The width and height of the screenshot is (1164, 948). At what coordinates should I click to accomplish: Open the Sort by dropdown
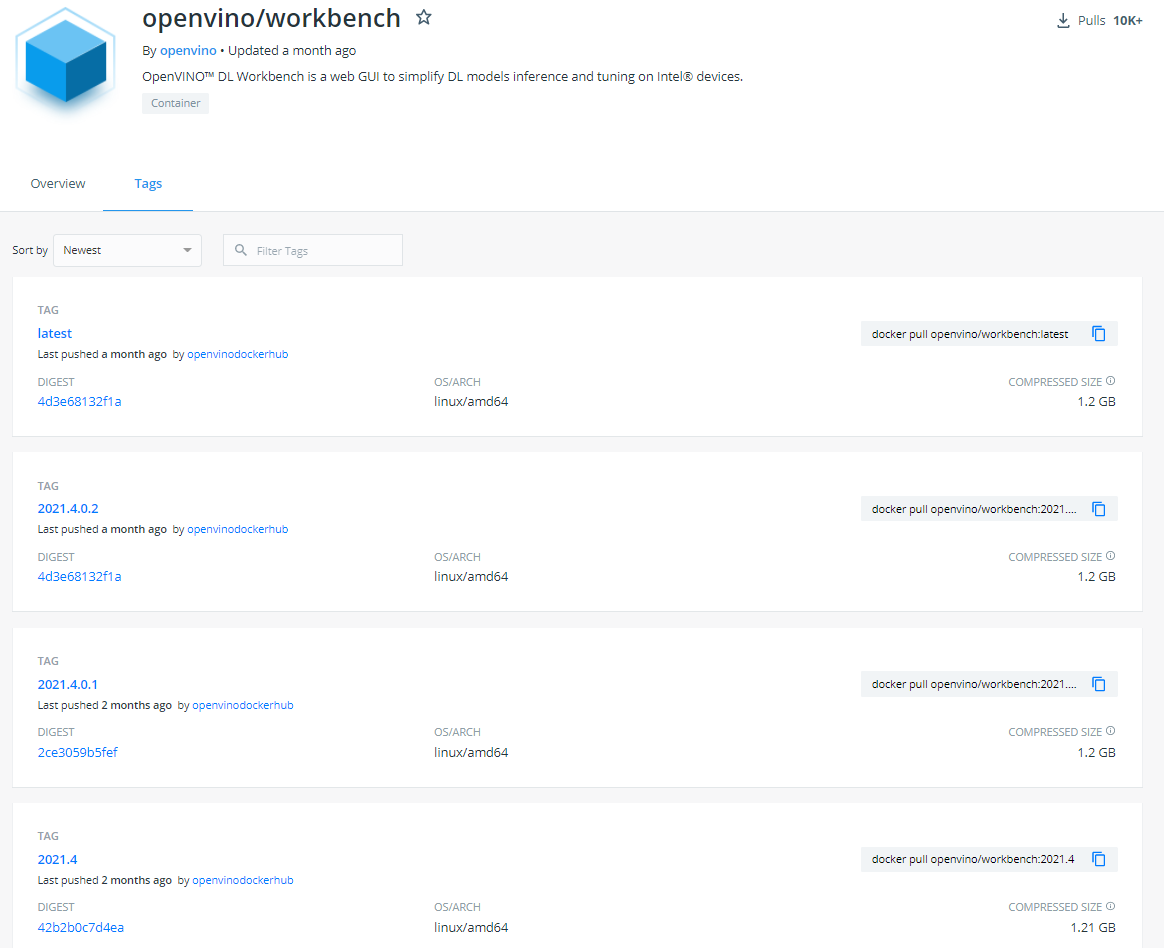tap(127, 250)
